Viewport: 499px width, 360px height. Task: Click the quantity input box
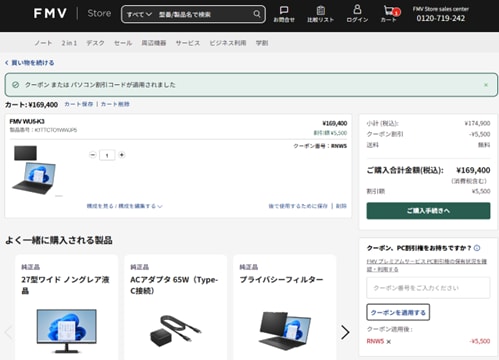point(107,155)
